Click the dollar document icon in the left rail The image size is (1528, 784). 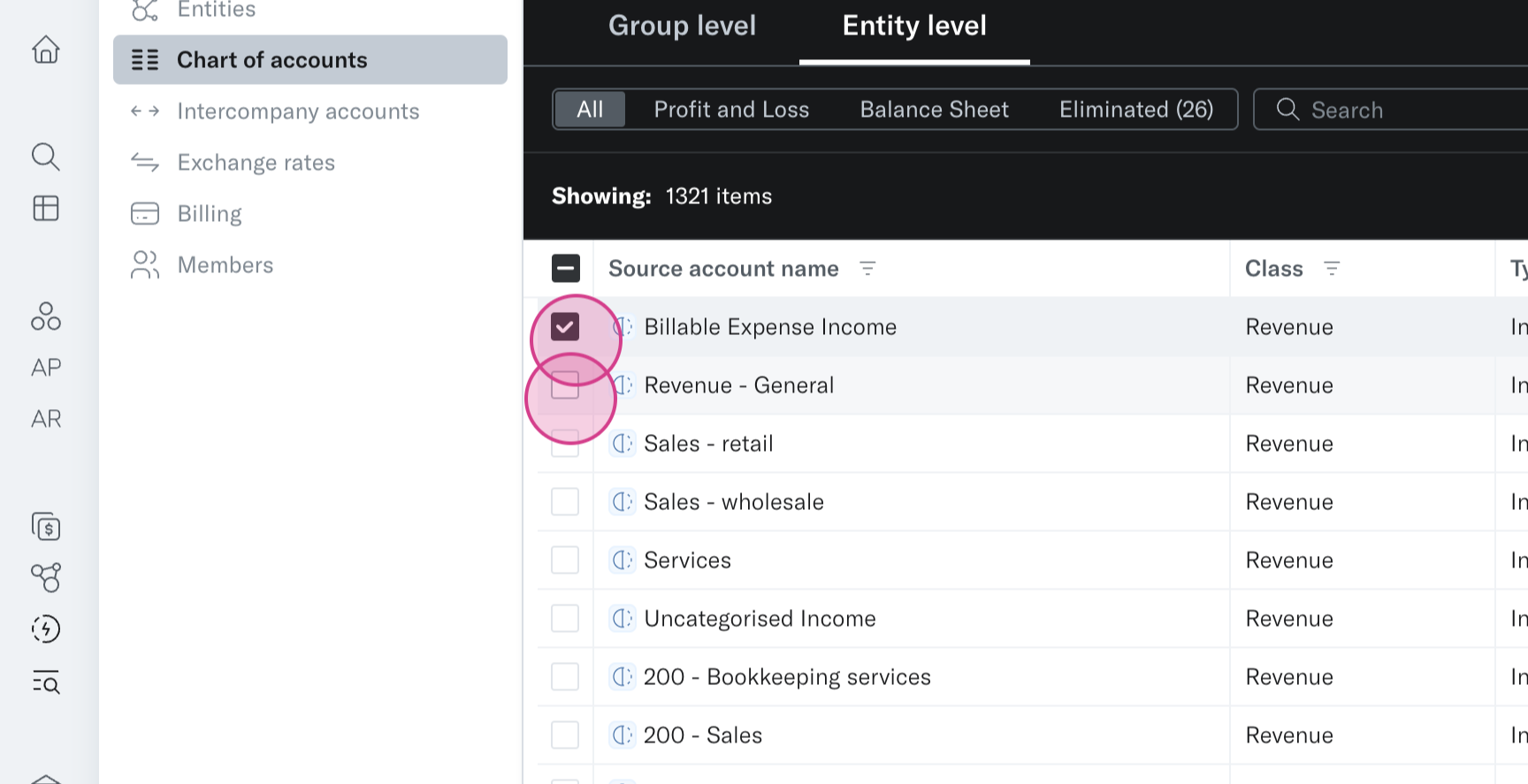pyautogui.click(x=46, y=527)
